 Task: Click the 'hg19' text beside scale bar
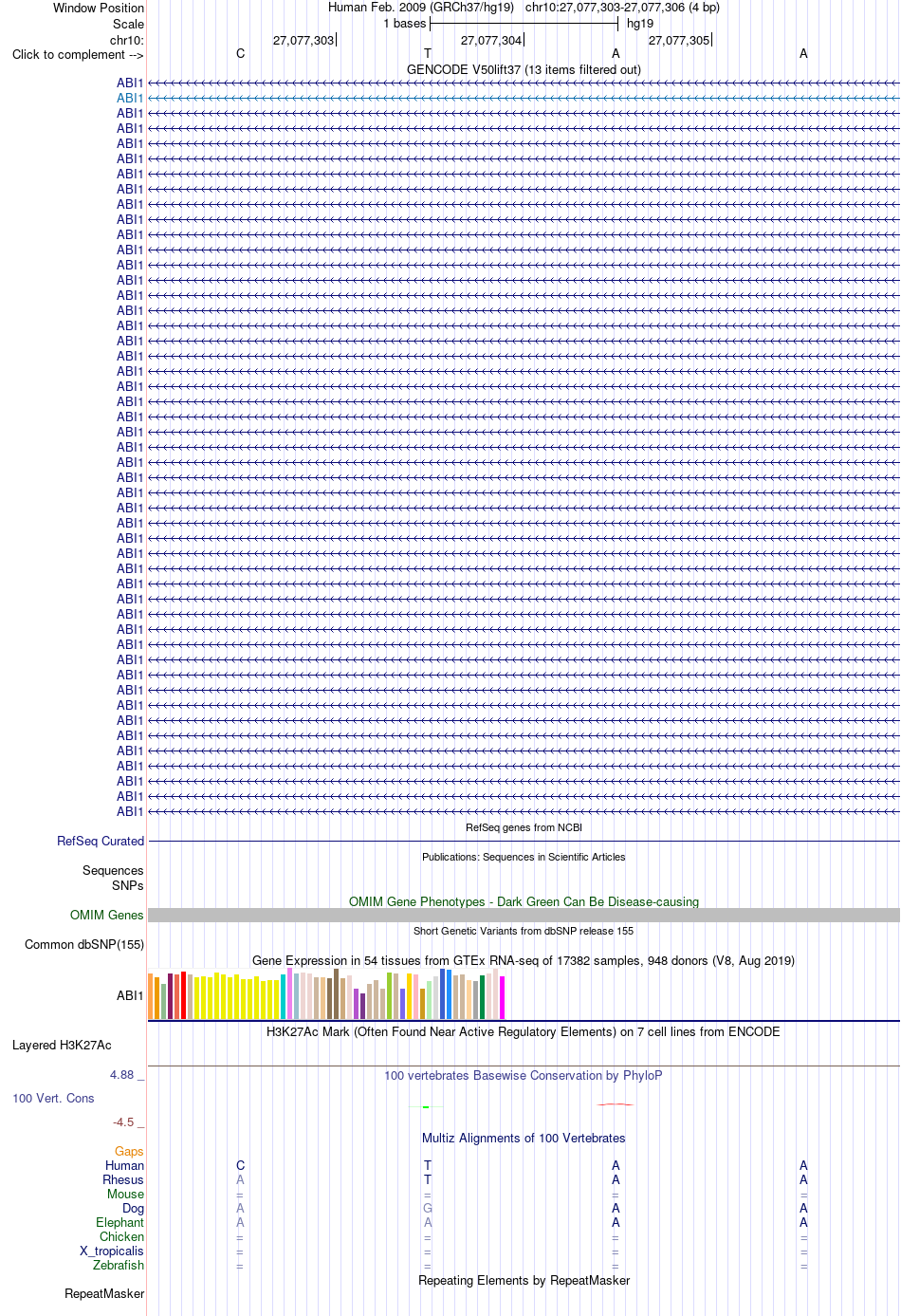pyautogui.click(x=640, y=24)
